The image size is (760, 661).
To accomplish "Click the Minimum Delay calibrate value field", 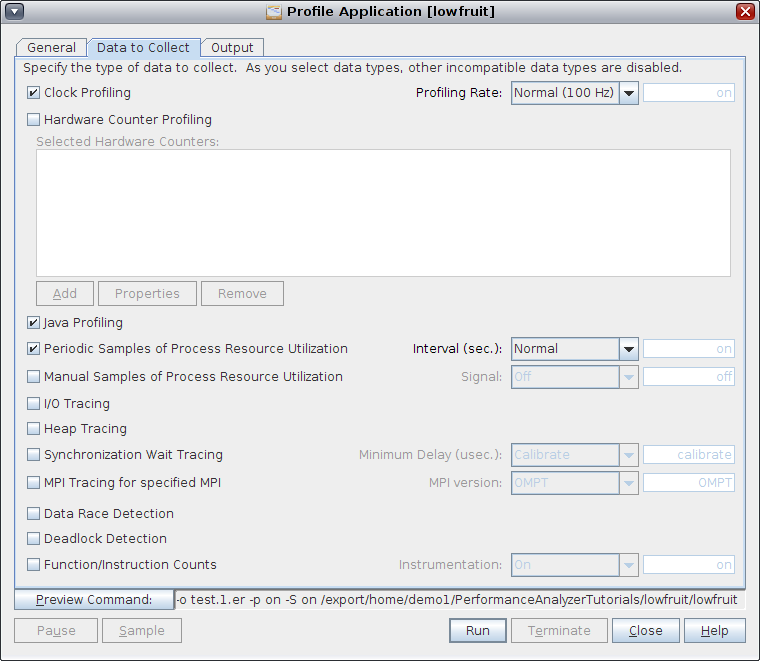I will click(689, 455).
